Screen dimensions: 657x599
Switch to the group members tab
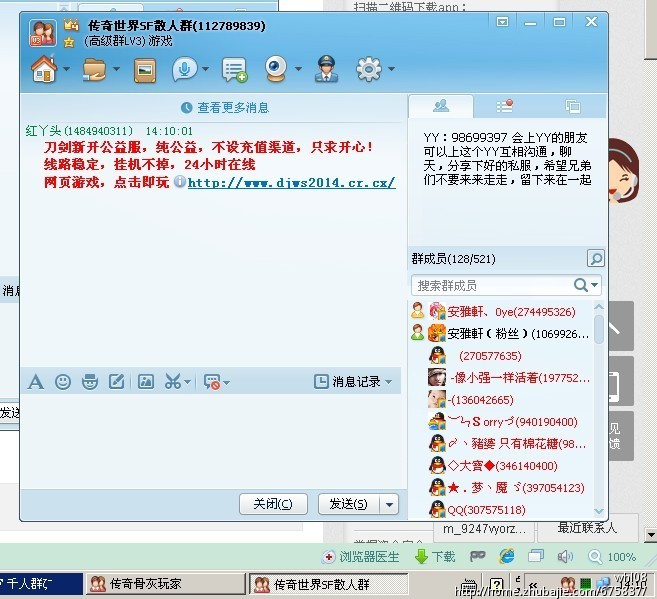441,106
